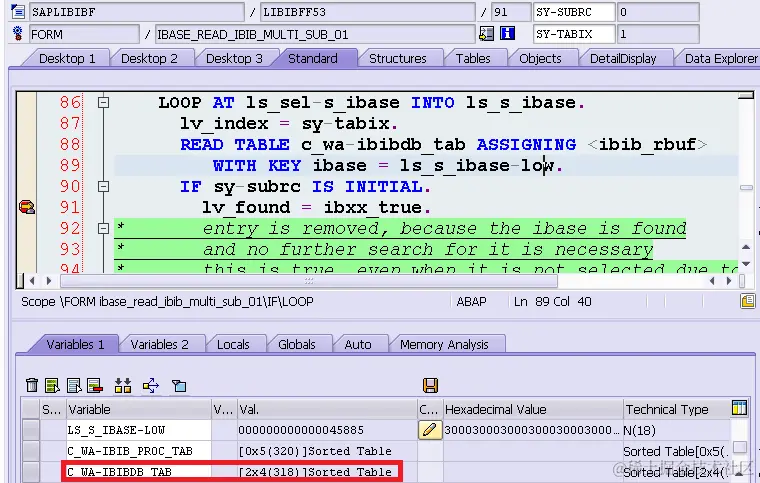Open the column layout icon in the table header
Screen dimensions: 760x483
pyautogui.click(x=739, y=408)
